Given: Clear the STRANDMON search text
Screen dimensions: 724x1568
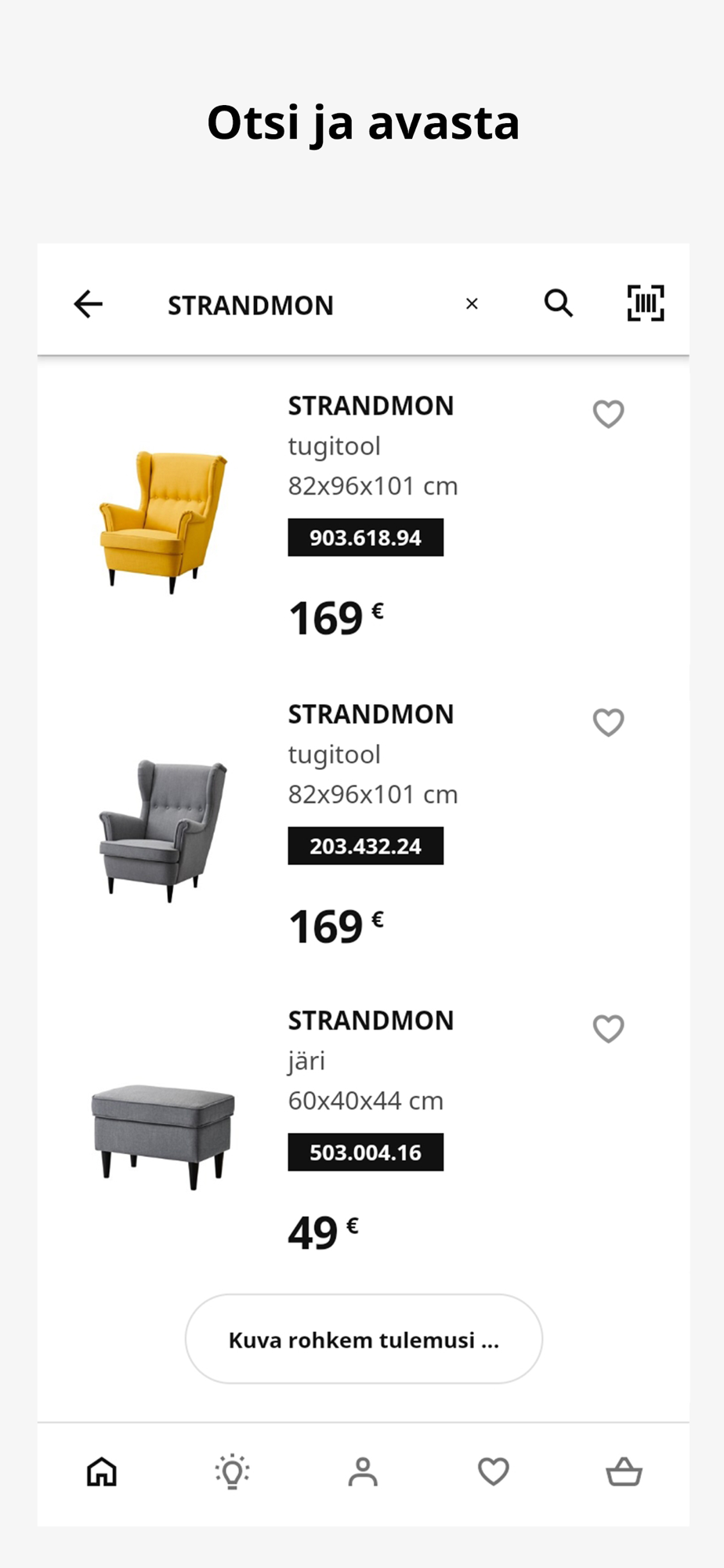Looking at the screenshot, I should (472, 303).
